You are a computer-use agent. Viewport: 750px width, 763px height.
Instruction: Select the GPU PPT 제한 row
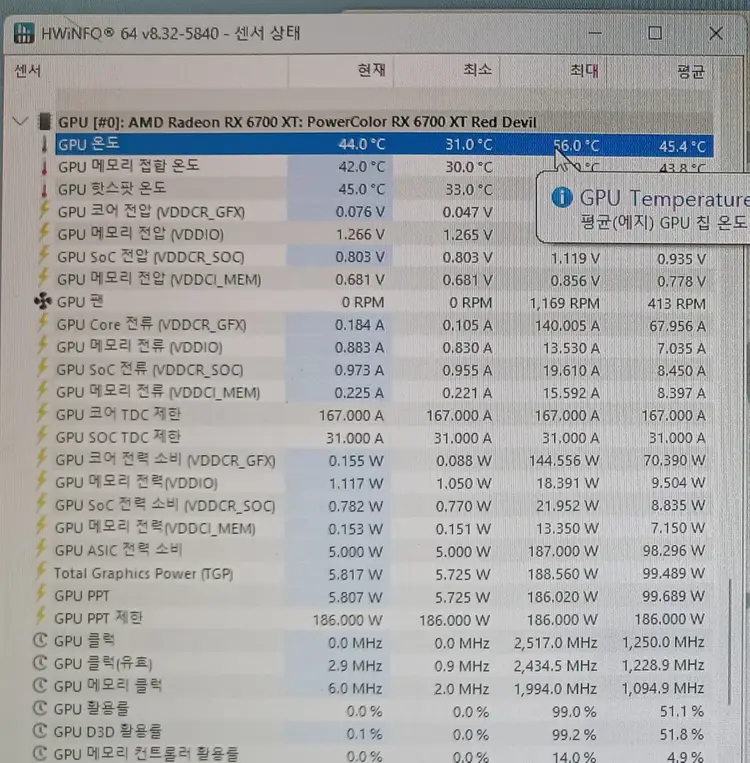tap(380, 619)
